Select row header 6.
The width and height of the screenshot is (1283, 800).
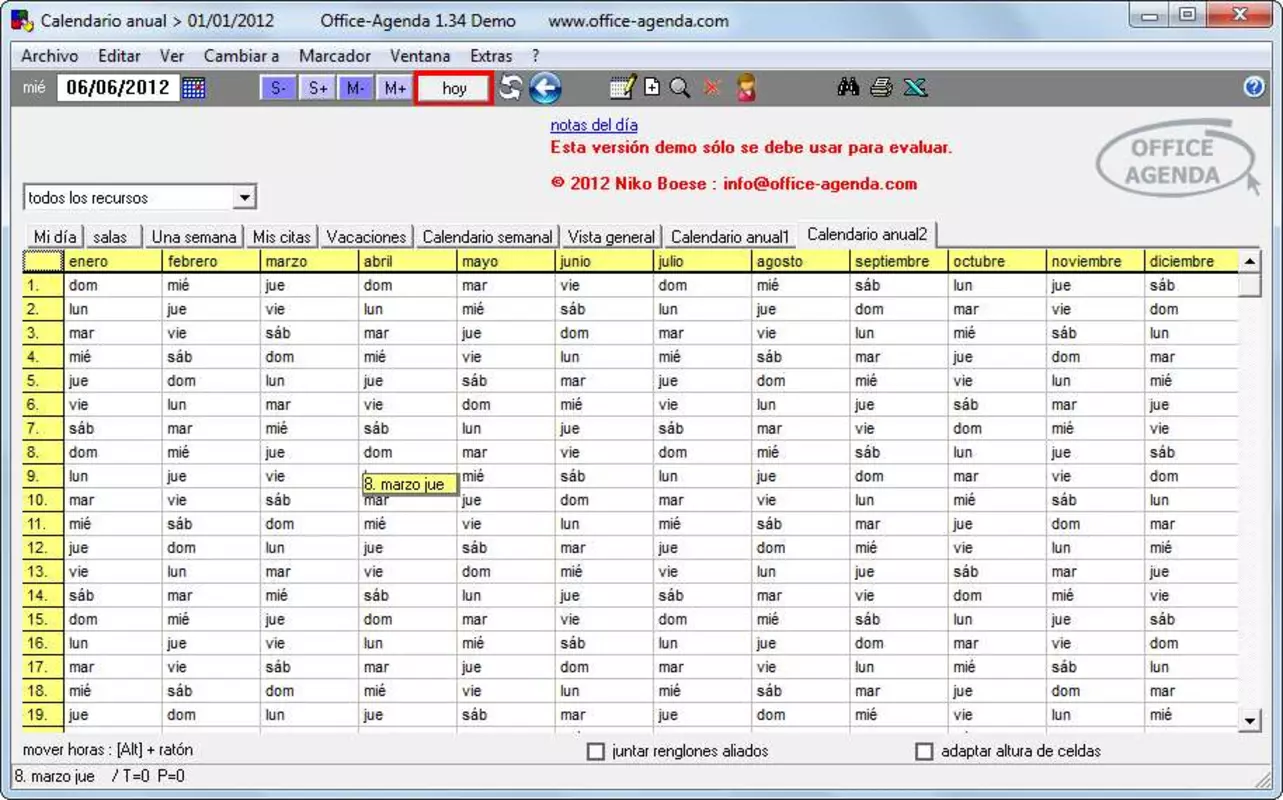[43, 405]
